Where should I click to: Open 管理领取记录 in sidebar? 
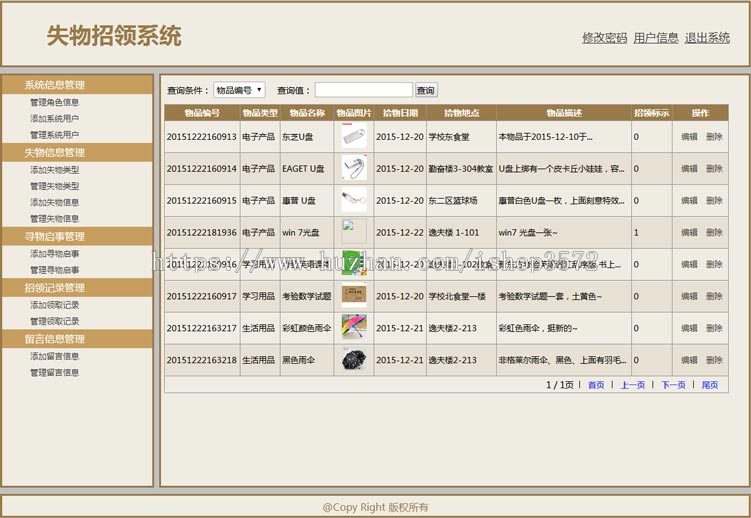(55, 321)
